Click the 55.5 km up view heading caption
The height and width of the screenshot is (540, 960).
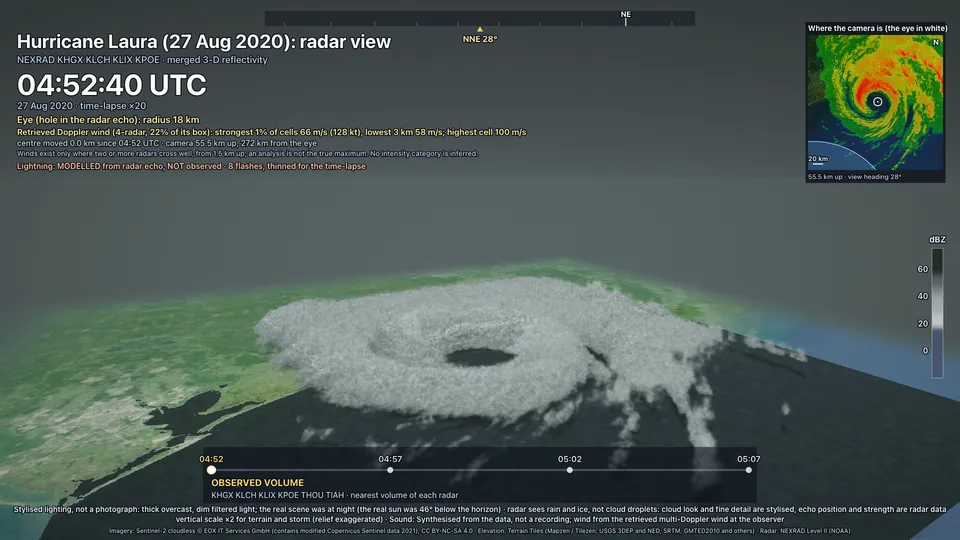click(854, 176)
